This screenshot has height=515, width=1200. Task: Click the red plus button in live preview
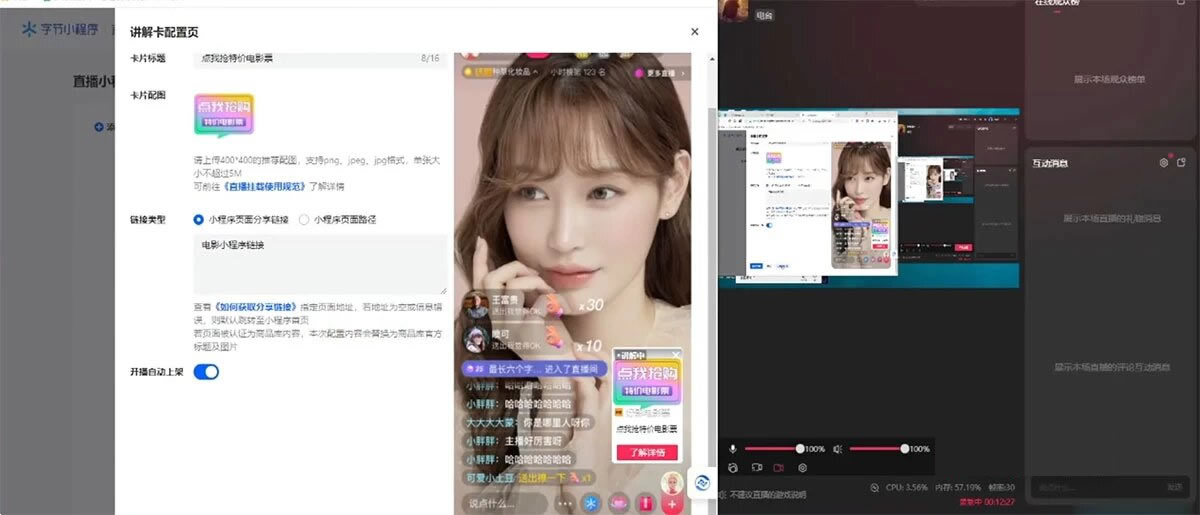(672, 503)
